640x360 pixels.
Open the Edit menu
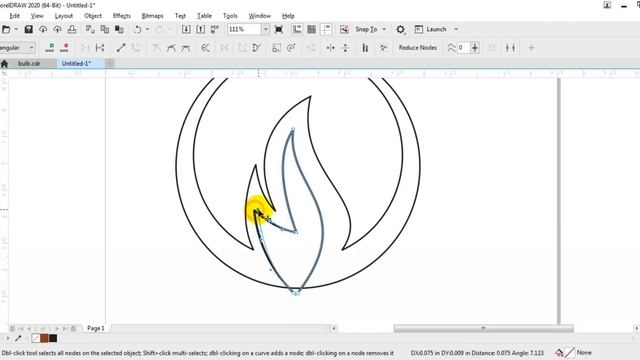tap(14, 16)
